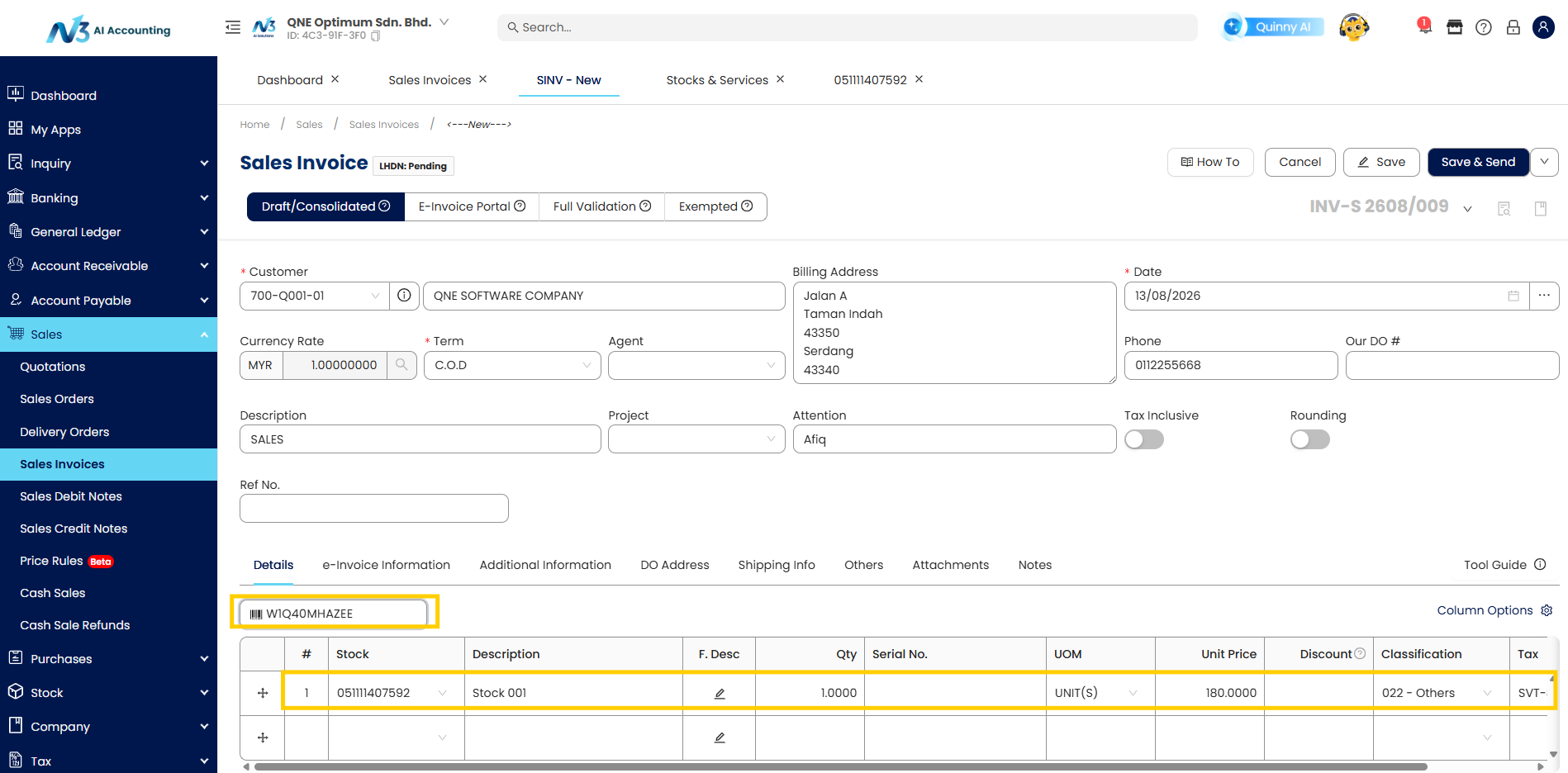1568x773 pixels.
Task: Click the top Search field
Action: pos(847,27)
